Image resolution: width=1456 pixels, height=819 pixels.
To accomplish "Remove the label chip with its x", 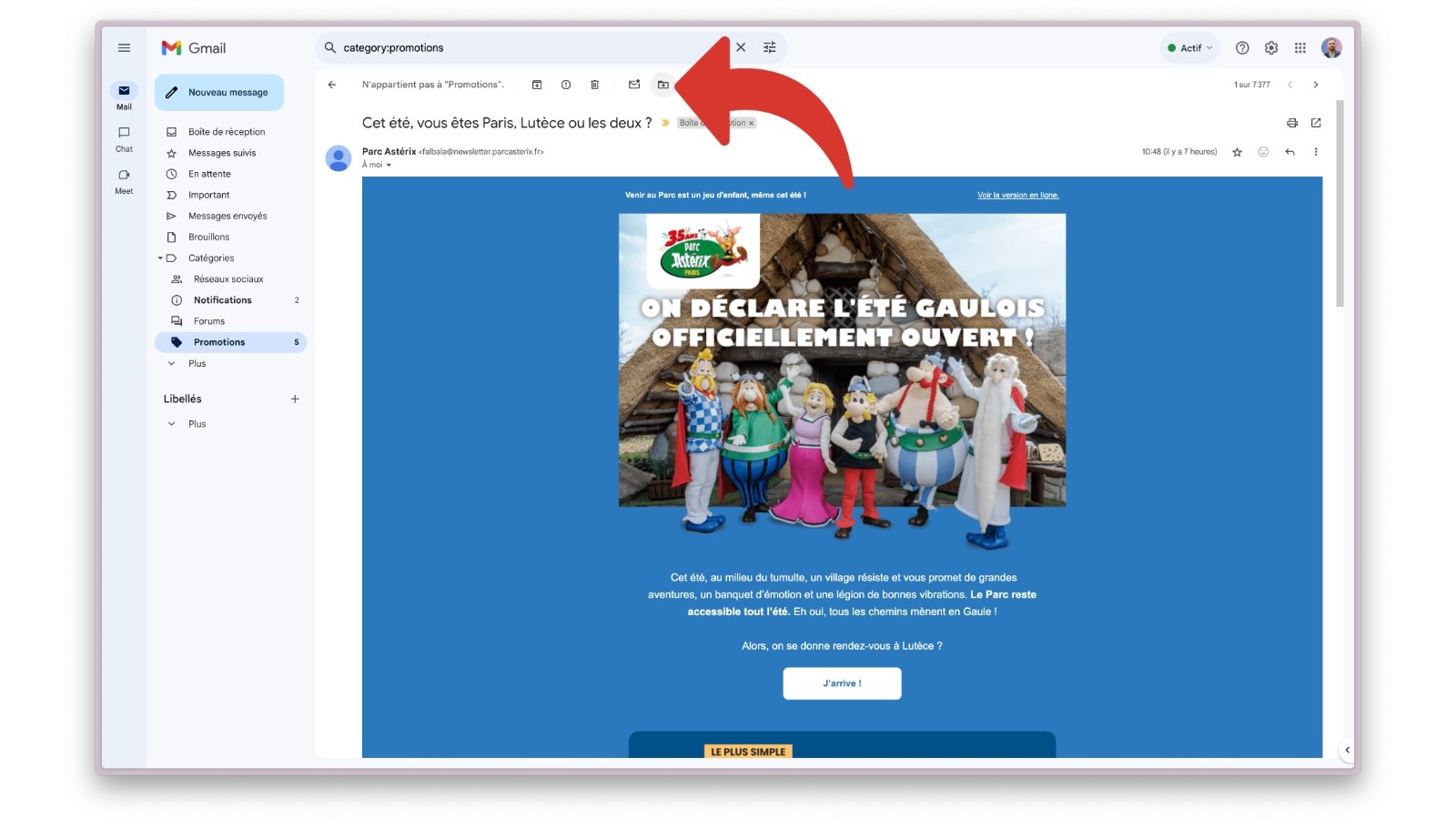I will 752,124.
